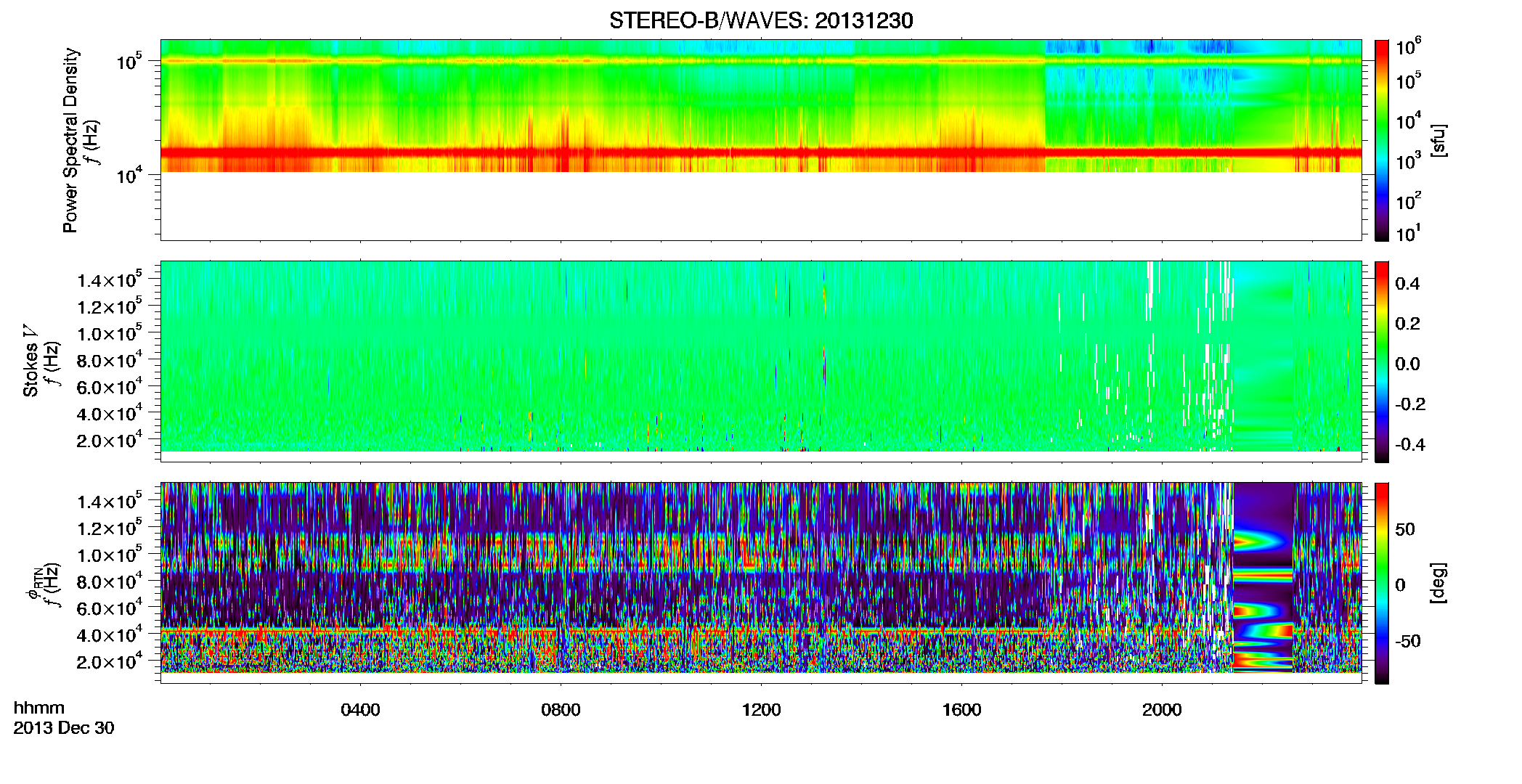Click the 1200 time tick label

point(761,710)
